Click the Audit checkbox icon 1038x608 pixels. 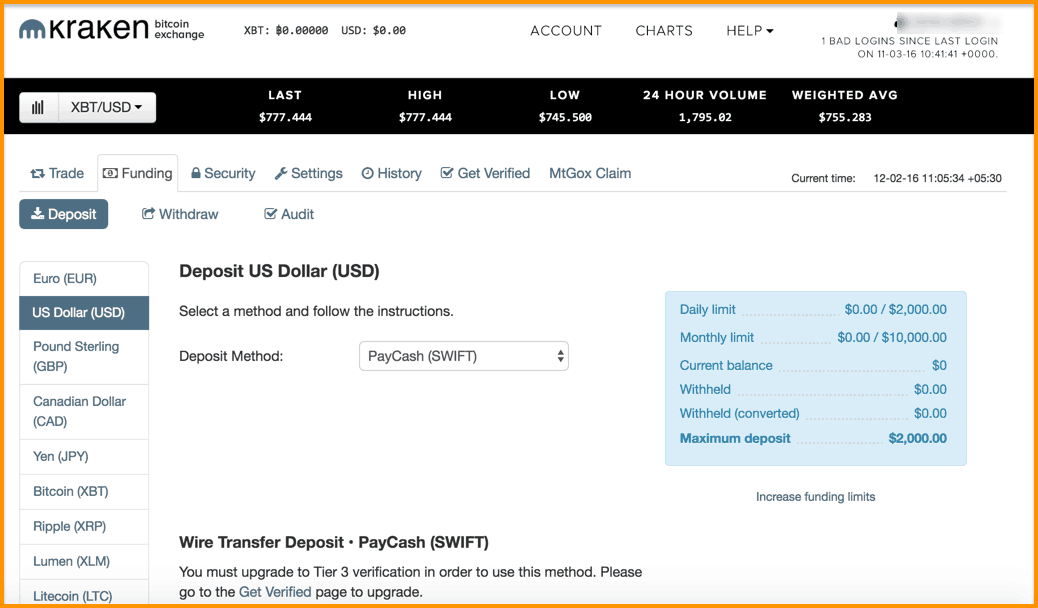pyautogui.click(x=270, y=214)
